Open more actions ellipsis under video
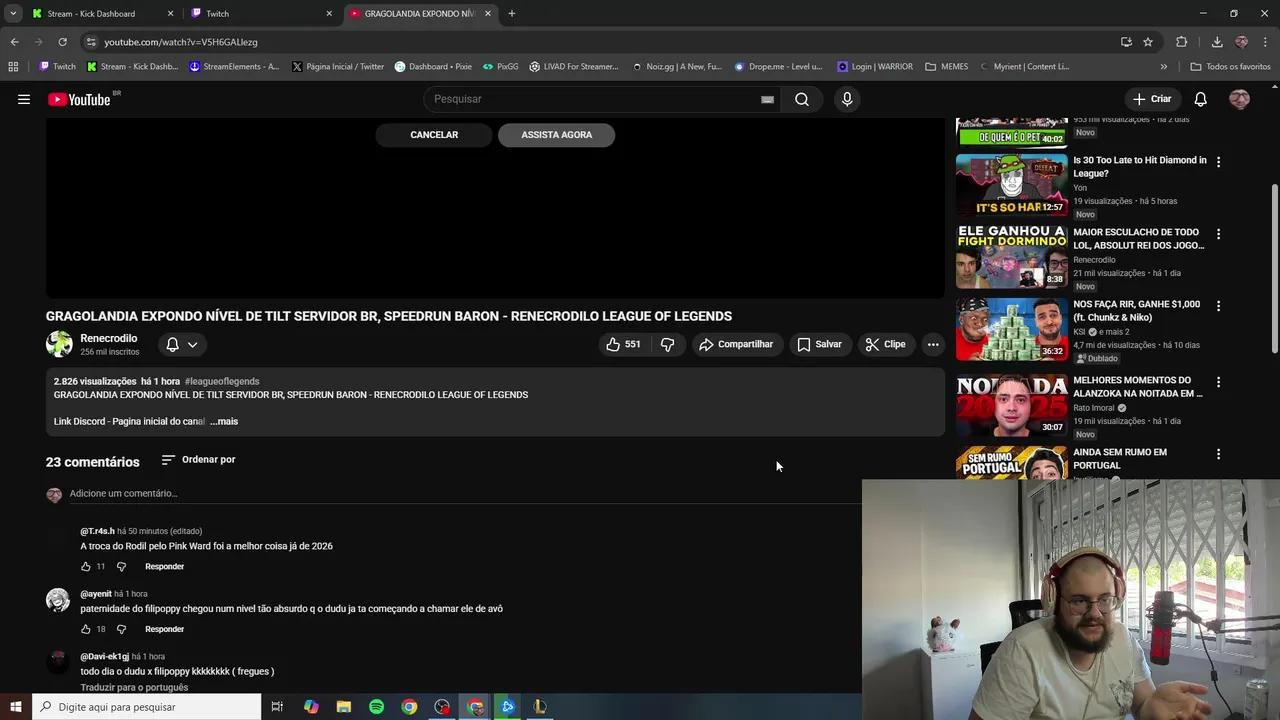Viewport: 1280px width, 720px height. (933, 344)
